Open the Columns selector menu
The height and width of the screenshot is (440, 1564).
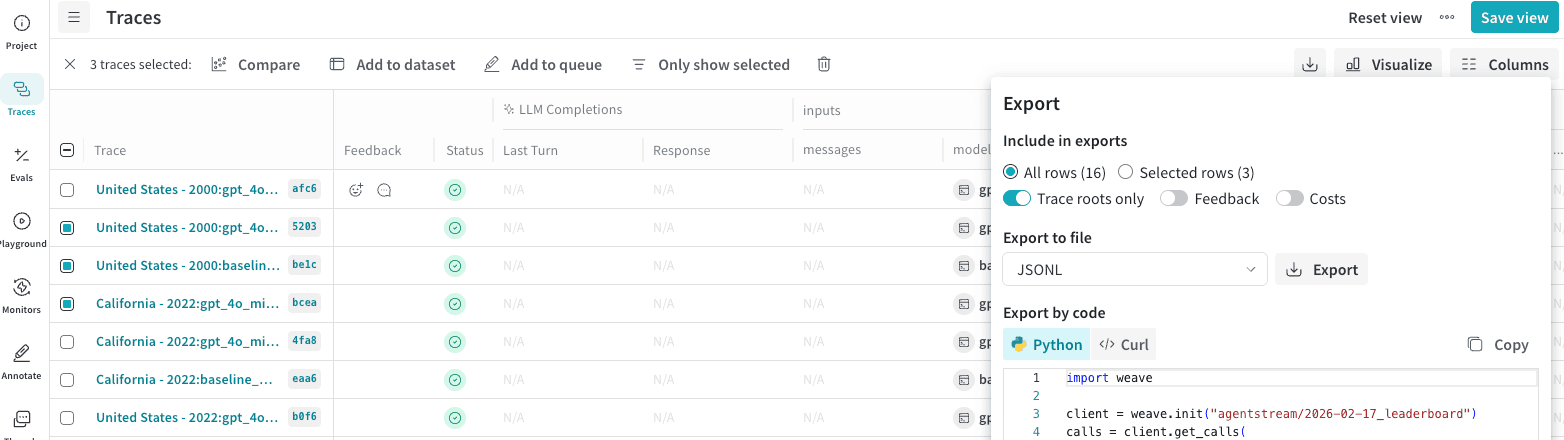(x=1505, y=64)
